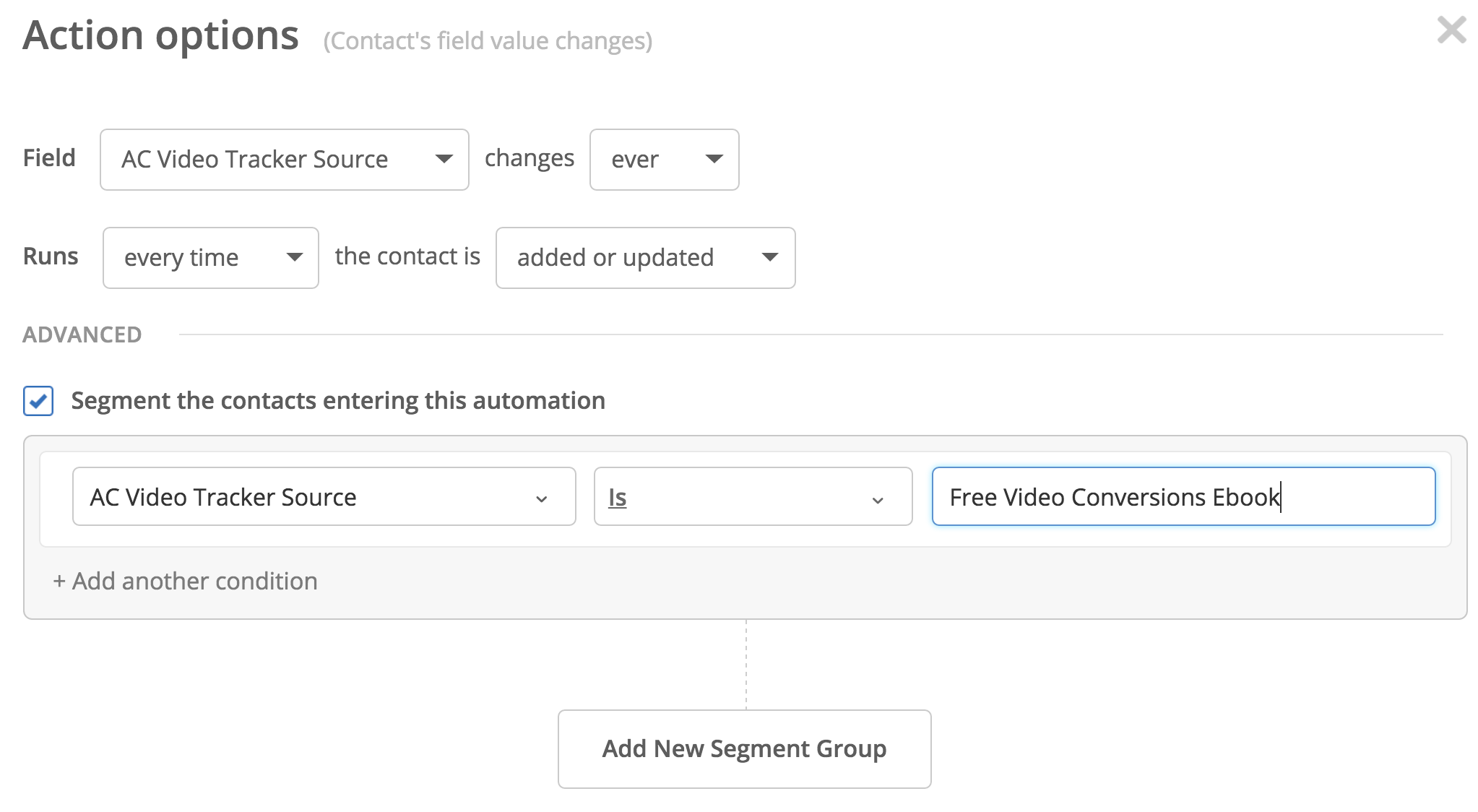Click the arrow on the Field dropdown
Image resolution: width=1478 pixels, height=812 pixels.
pyautogui.click(x=444, y=159)
